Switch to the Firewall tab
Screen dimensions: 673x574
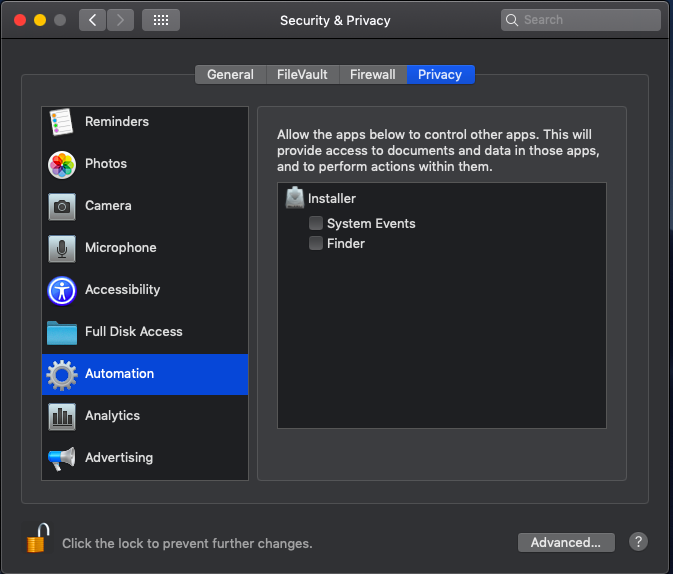373,75
